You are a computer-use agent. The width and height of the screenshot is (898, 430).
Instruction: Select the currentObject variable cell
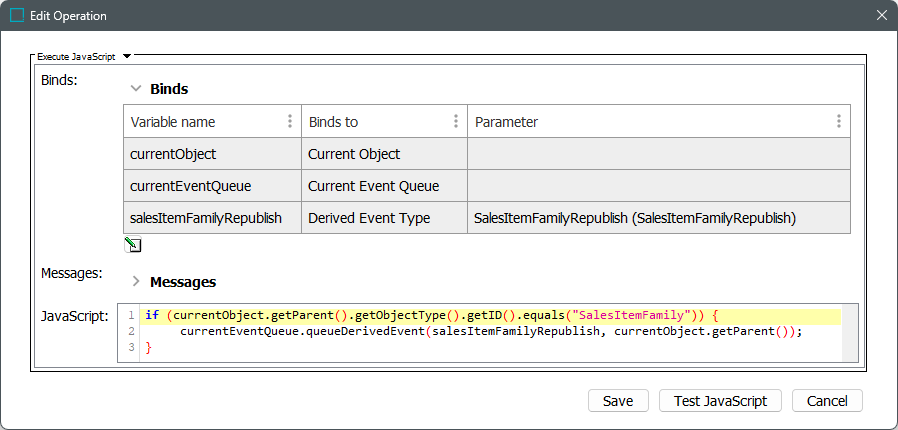[x=212, y=154]
